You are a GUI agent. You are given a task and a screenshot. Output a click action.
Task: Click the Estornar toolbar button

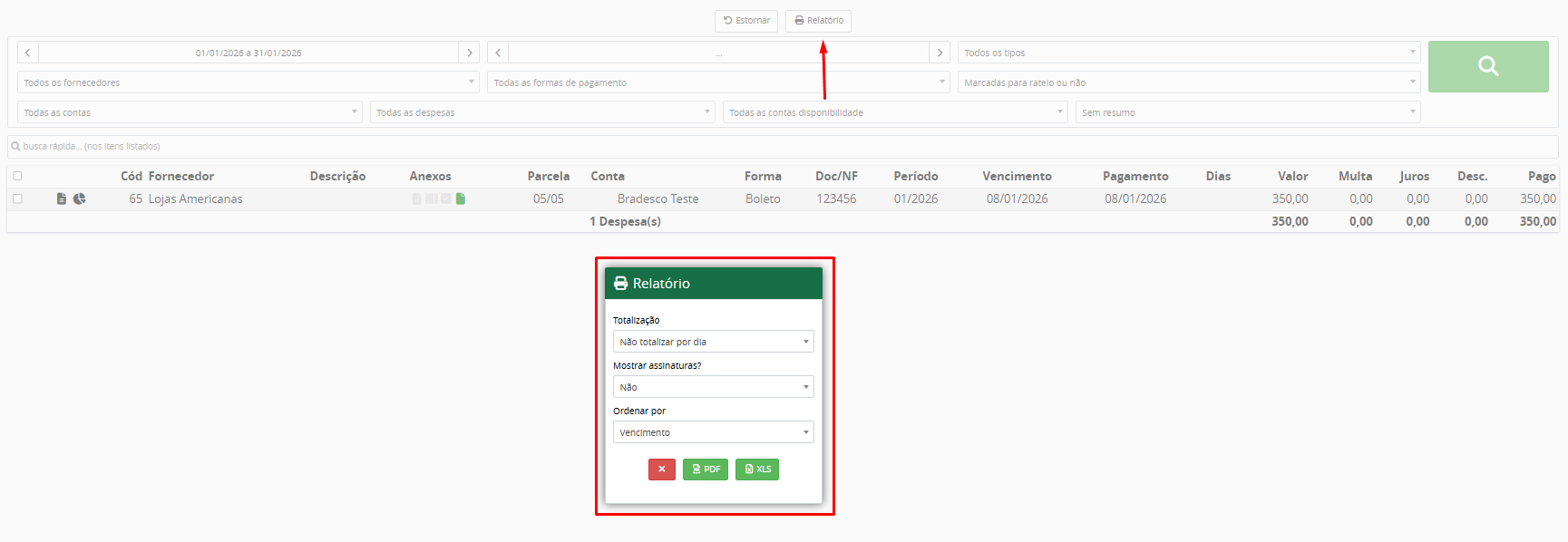[x=745, y=21]
